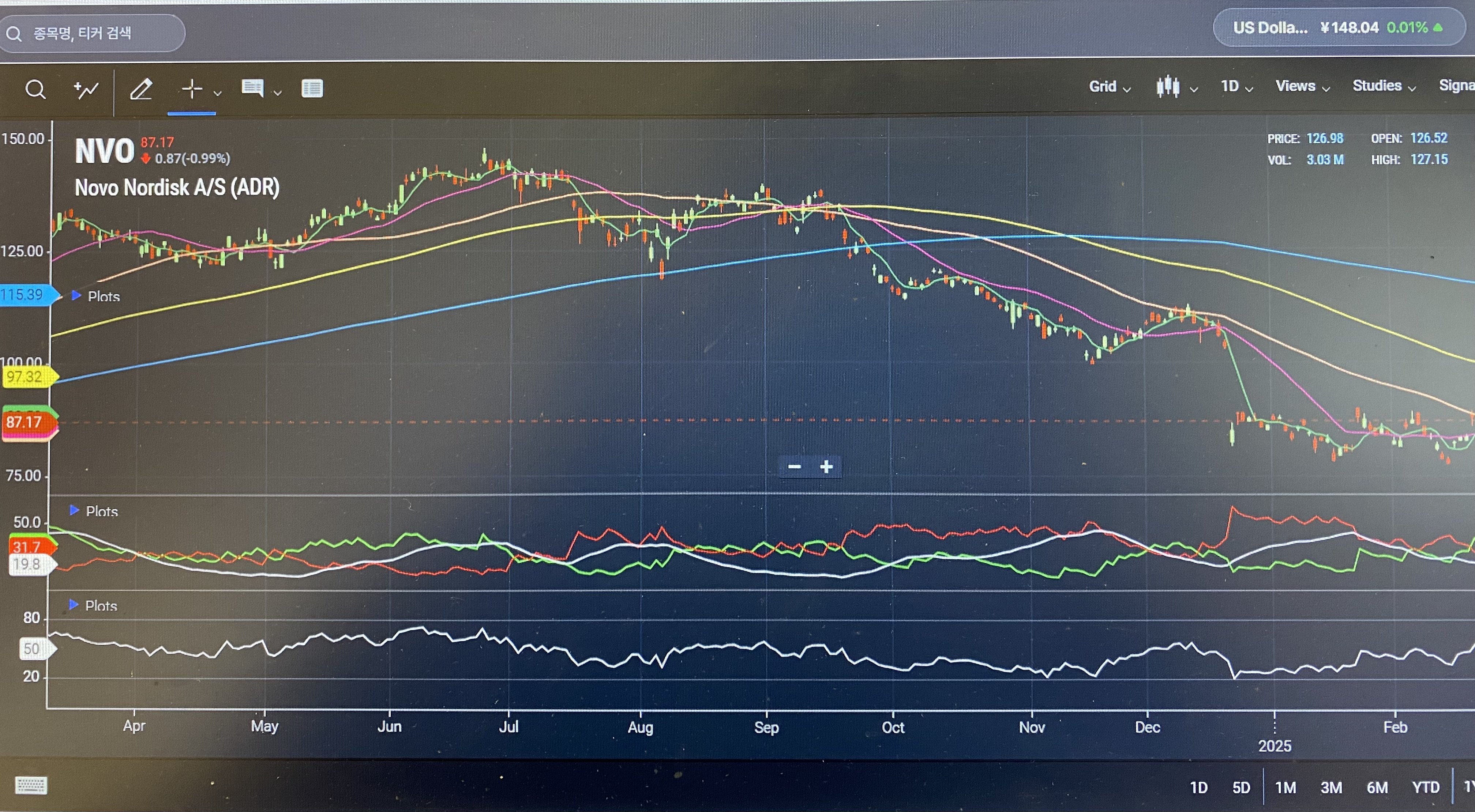
Task: Open the add comparison line tool
Action: pyautogui.click(x=86, y=89)
